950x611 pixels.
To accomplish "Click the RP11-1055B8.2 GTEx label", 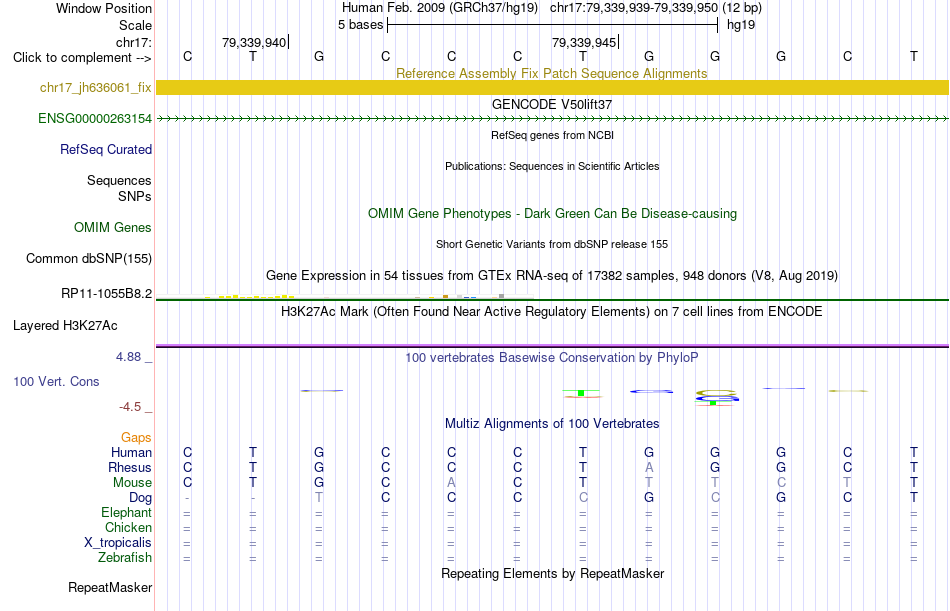I will click(x=107, y=293).
